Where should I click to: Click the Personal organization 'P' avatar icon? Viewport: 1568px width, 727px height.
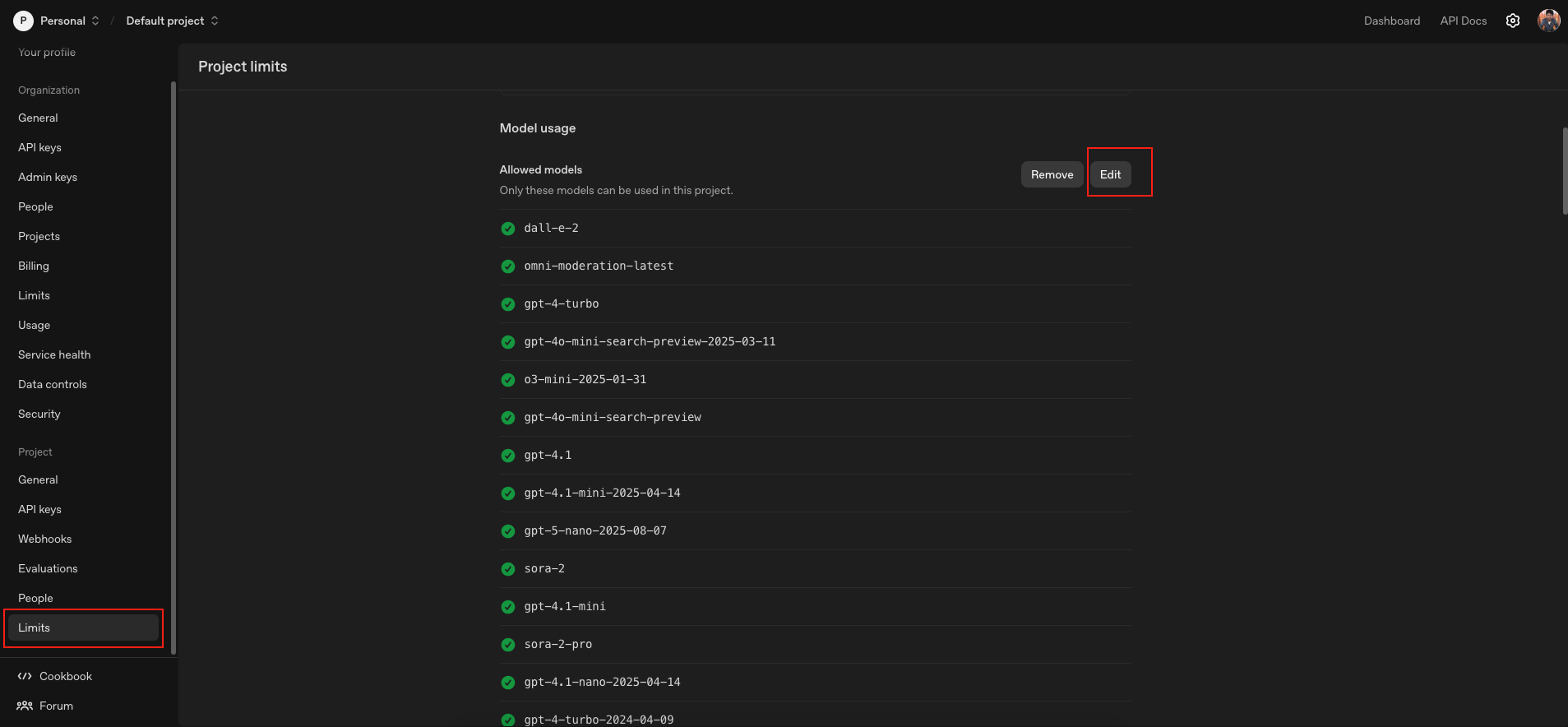(x=23, y=21)
